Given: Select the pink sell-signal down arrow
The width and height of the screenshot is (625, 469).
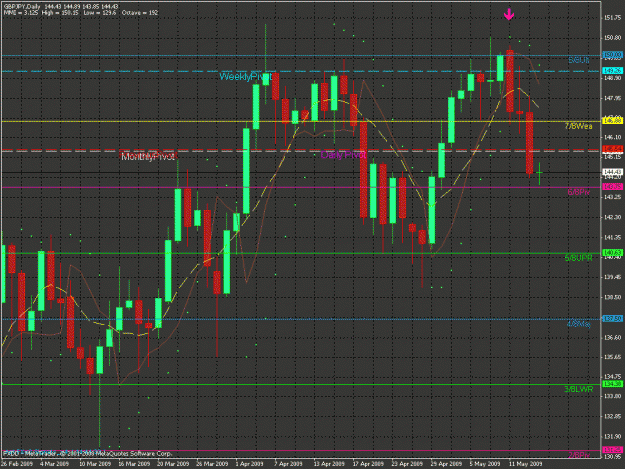Looking at the screenshot, I should [509, 15].
